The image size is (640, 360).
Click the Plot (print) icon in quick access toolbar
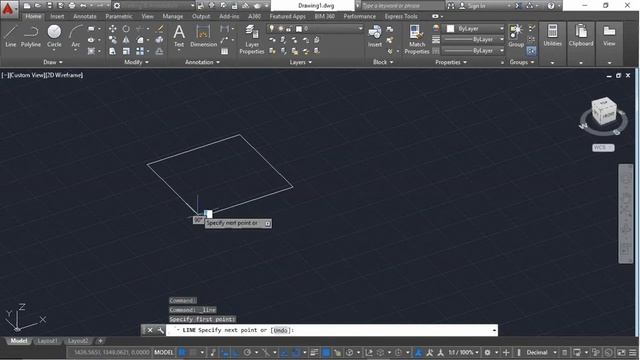(x=72, y=6)
